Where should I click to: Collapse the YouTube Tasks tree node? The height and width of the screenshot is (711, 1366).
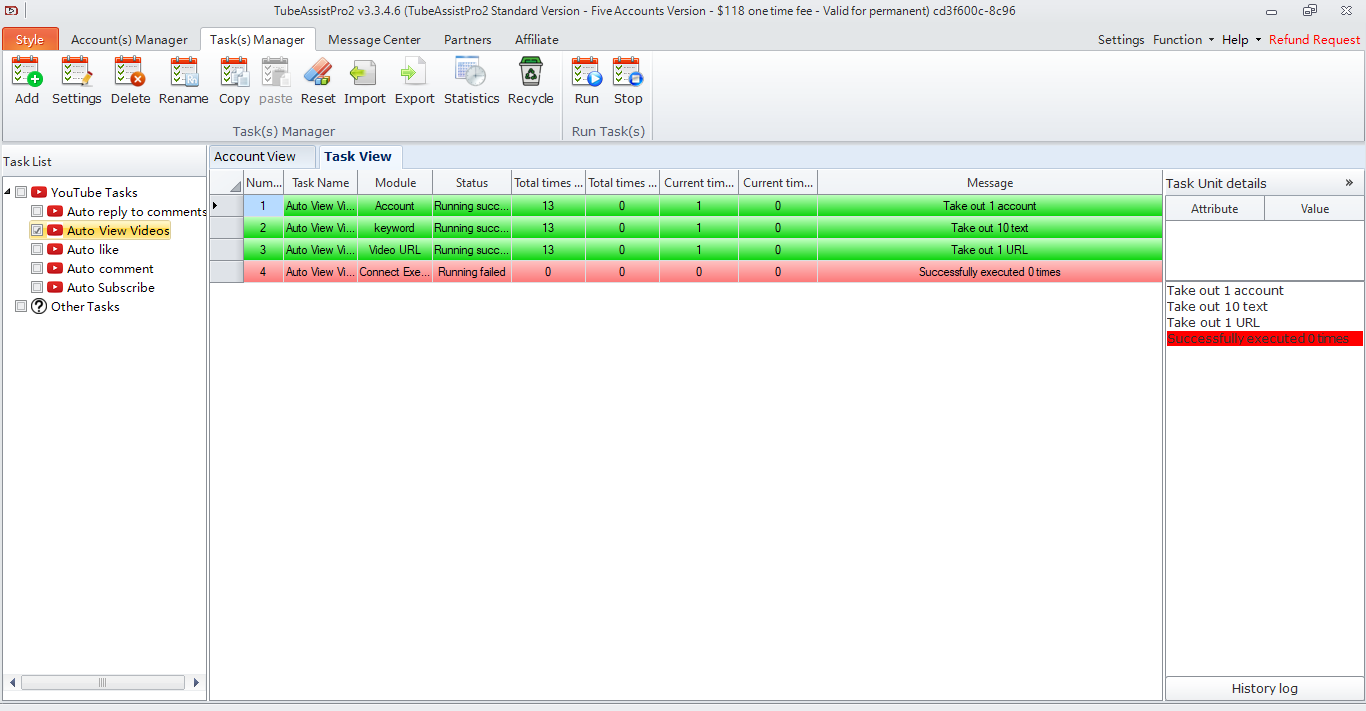pyautogui.click(x=8, y=192)
